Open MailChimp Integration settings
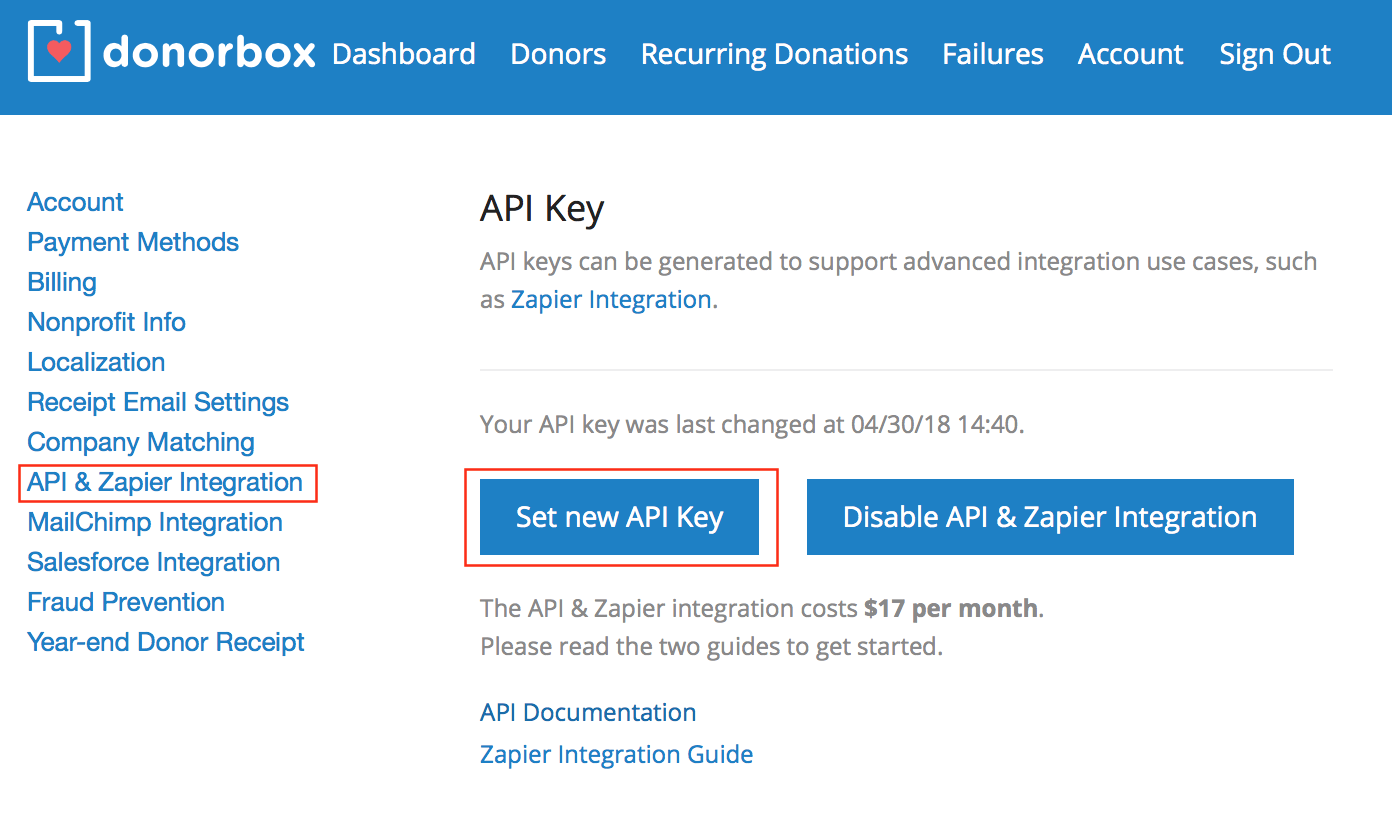Screen dimensions: 1392x829 point(155,522)
